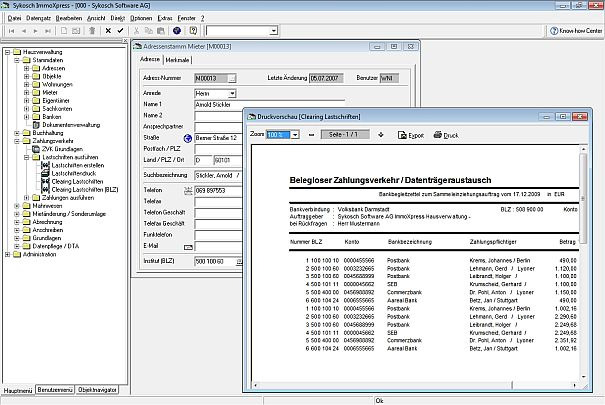This screenshot has height=405, width=605.
Task: Go to next page in print preview
Action: 381,135
